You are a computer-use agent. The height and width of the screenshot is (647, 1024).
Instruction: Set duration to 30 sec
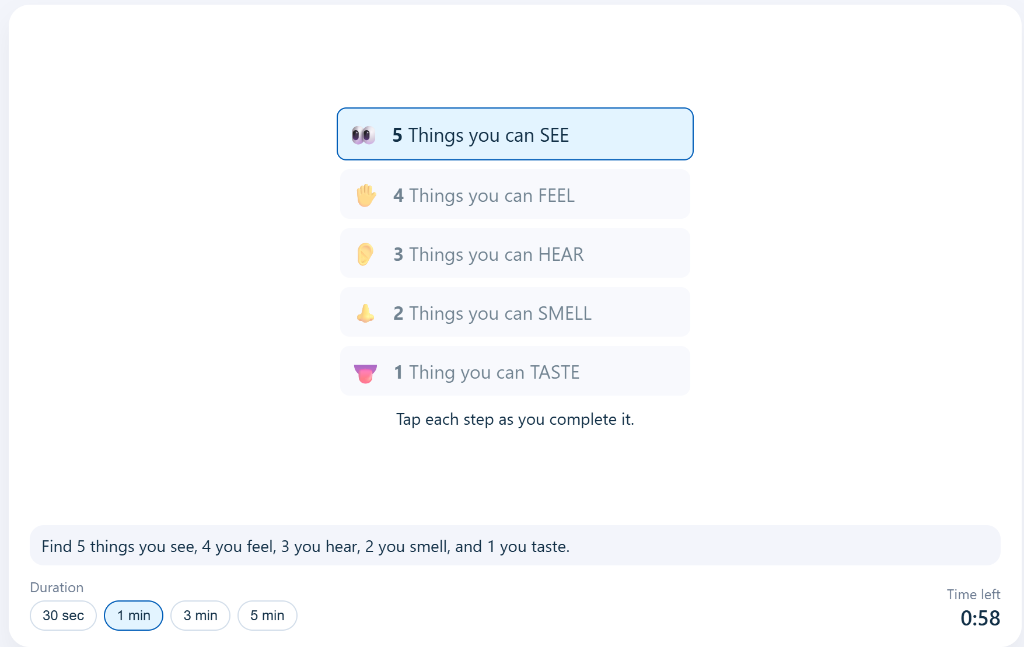coord(63,616)
